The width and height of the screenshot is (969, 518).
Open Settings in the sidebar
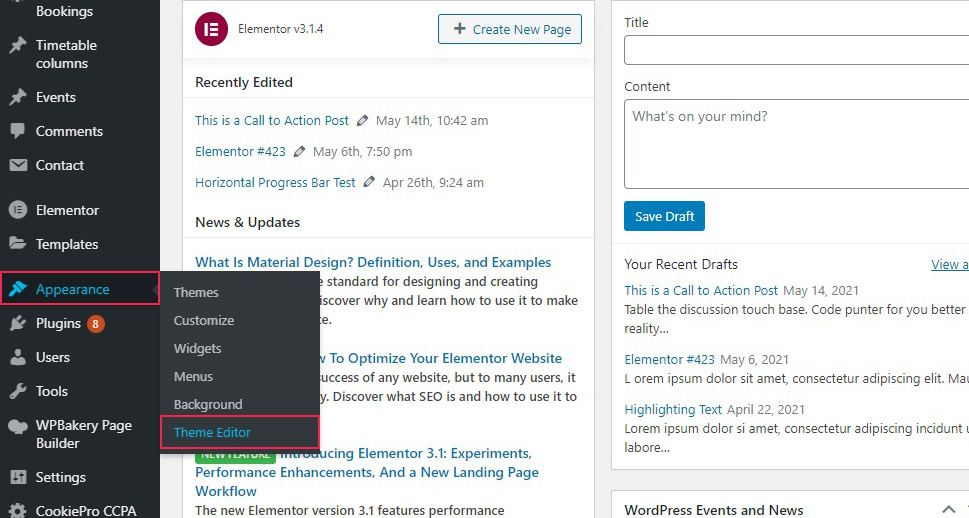pyautogui.click(x=61, y=477)
